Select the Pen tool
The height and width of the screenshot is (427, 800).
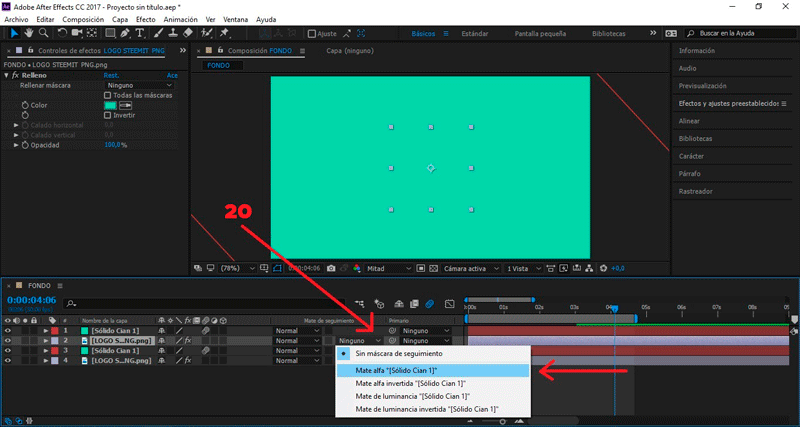[x=125, y=33]
